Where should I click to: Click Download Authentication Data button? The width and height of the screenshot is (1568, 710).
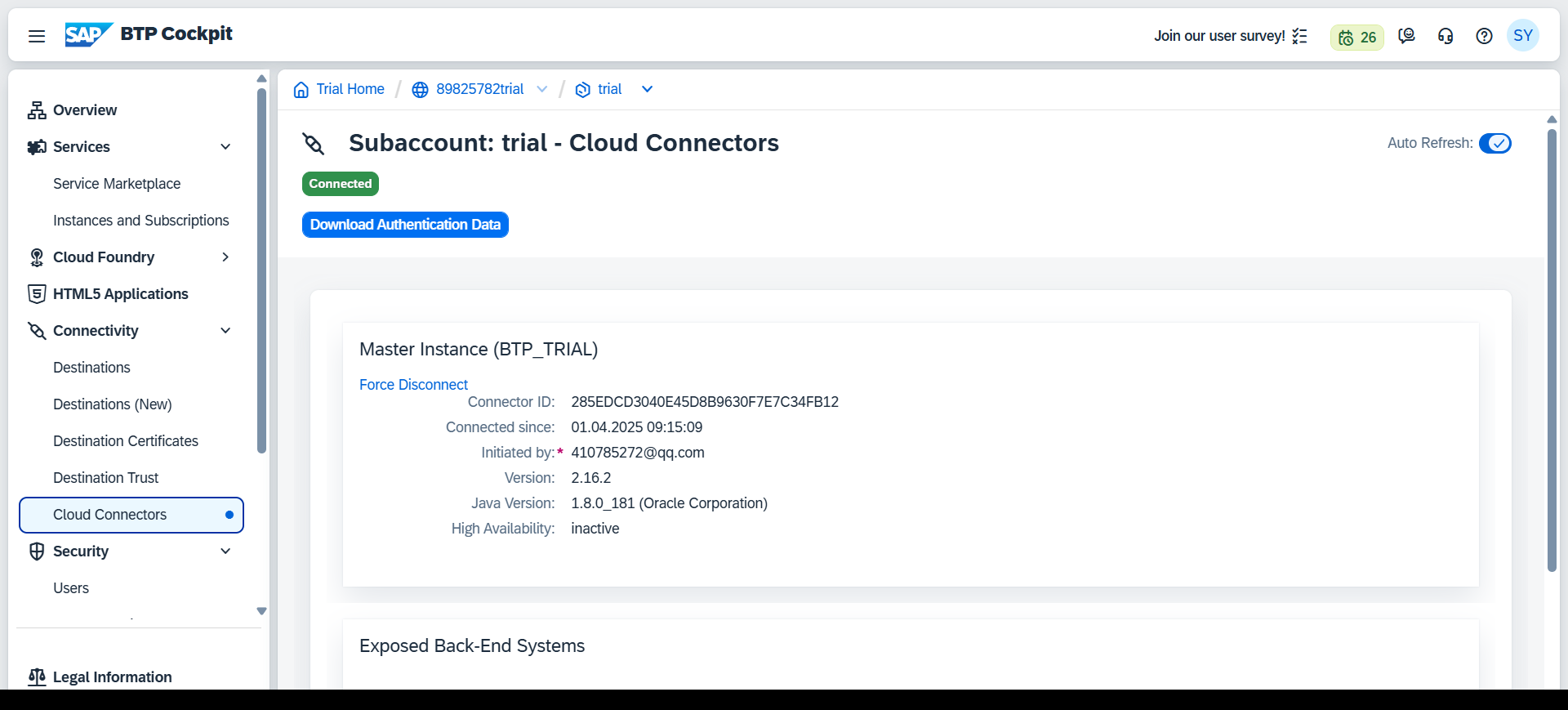coord(405,225)
